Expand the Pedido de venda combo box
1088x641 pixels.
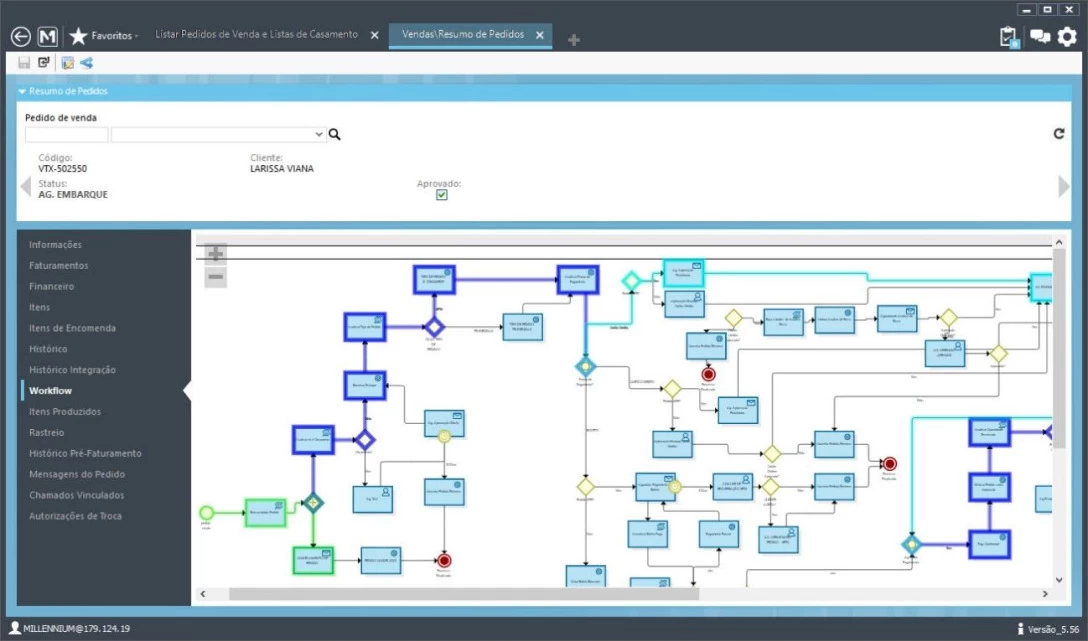coord(319,134)
